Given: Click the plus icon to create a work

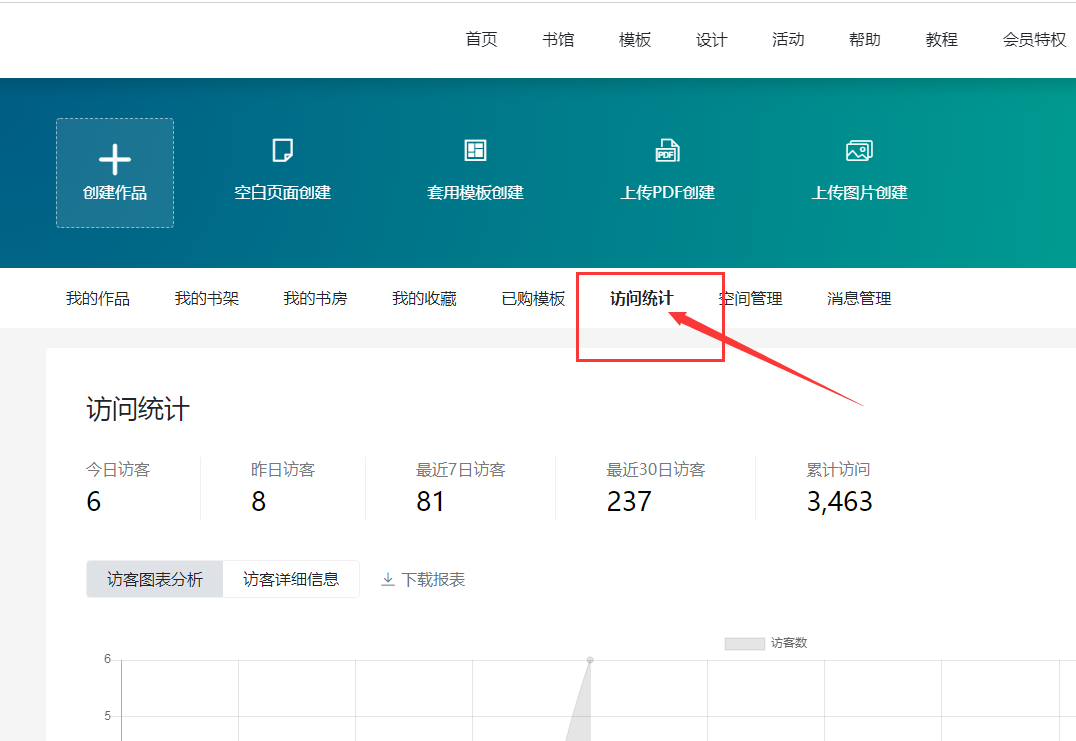Looking at the screenshot, I should (115, 160).
